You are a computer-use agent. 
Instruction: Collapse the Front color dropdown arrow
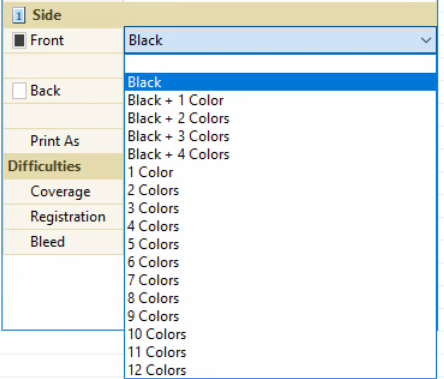[426, 40]
